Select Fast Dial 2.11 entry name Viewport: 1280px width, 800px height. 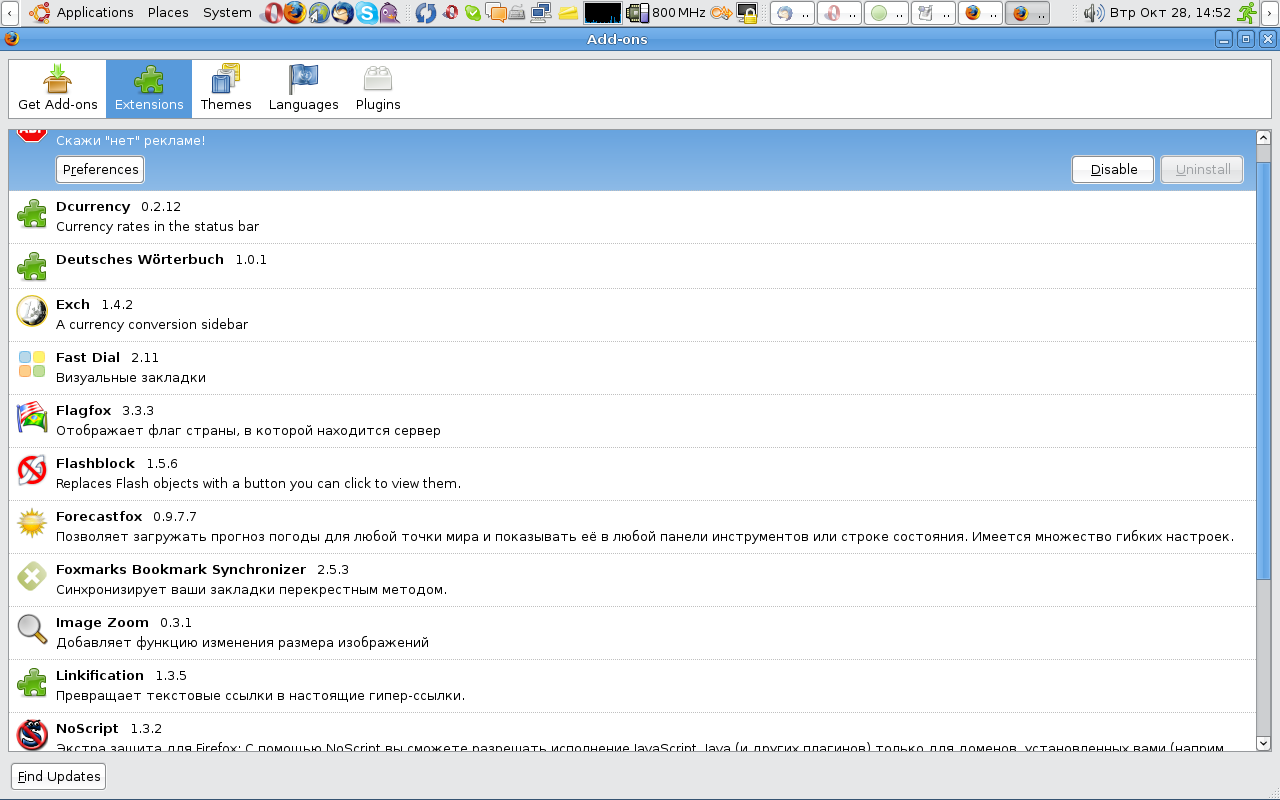[107, 357]
